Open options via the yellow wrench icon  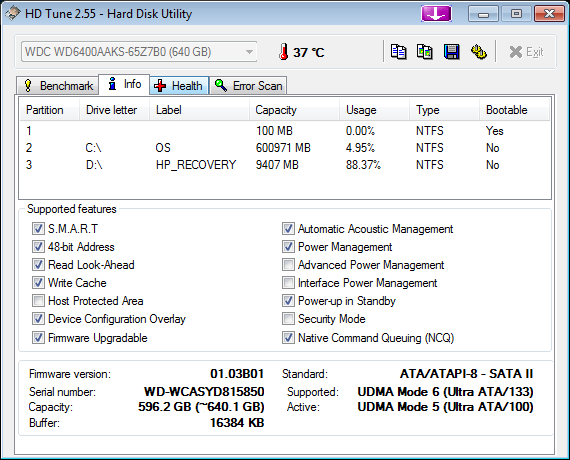pos(478,52)
